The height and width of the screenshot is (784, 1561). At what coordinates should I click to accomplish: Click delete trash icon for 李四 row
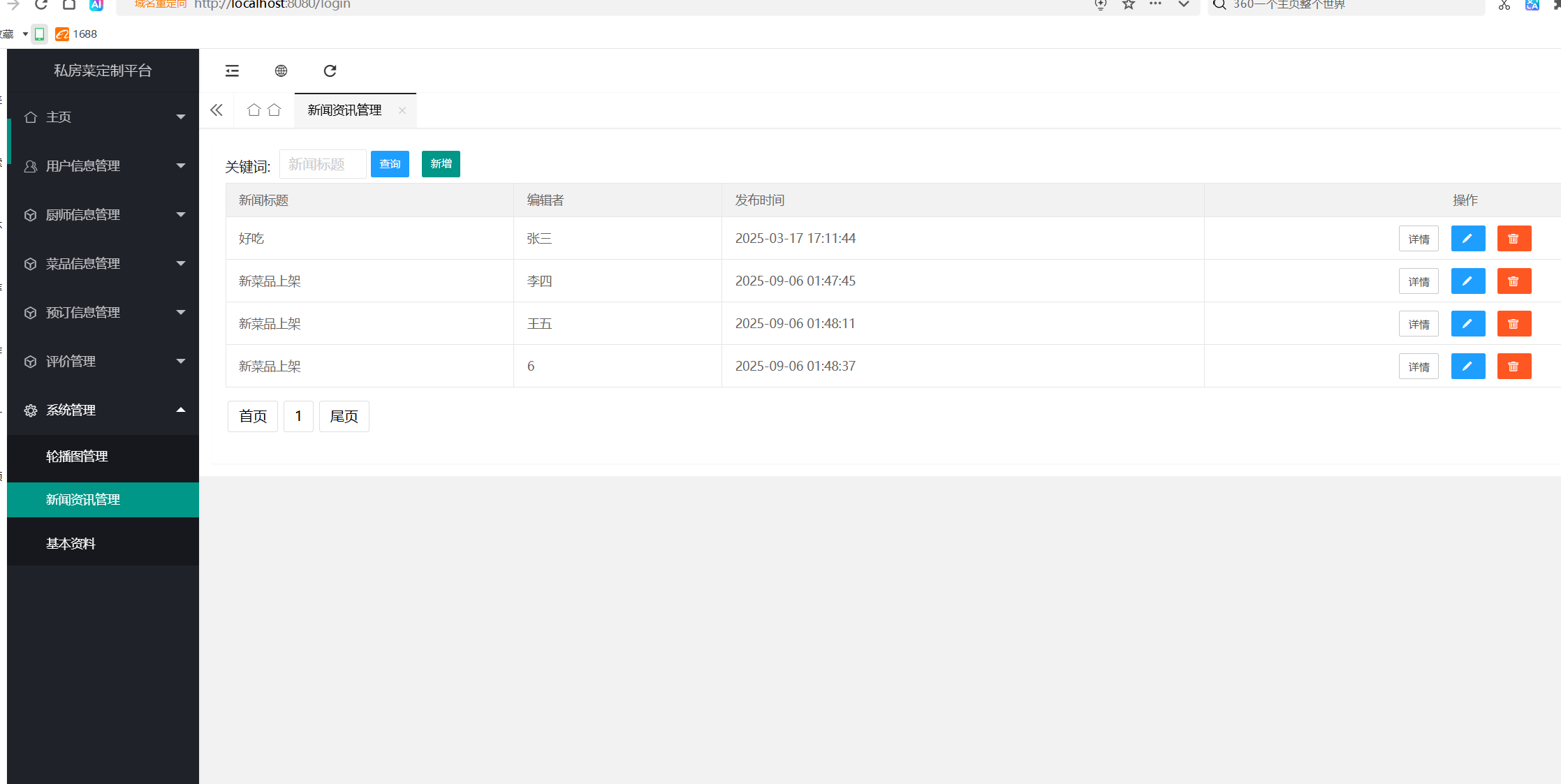click(x=1514, y=281)
